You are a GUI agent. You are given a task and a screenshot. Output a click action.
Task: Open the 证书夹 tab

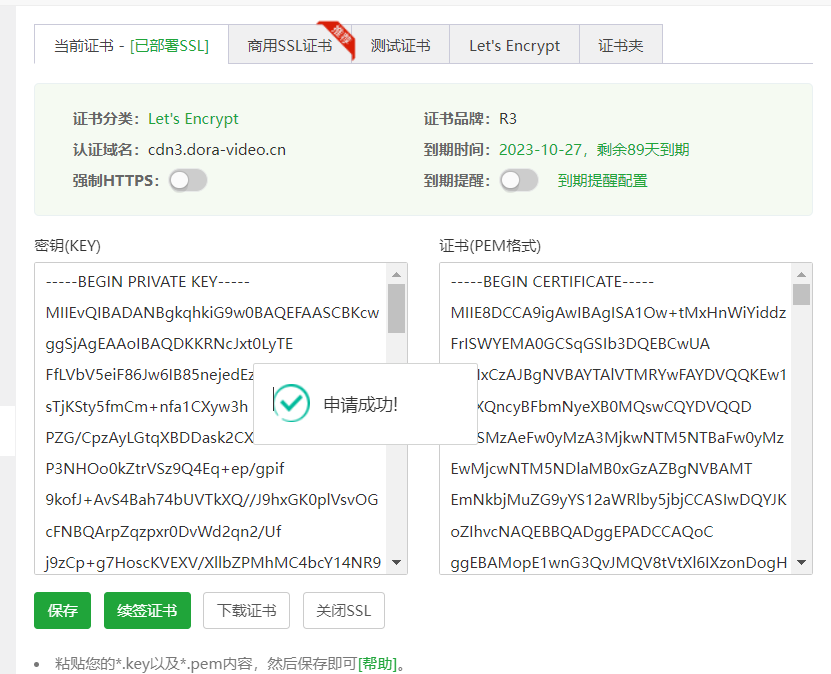pyautogui.click(x=620, y=45)
